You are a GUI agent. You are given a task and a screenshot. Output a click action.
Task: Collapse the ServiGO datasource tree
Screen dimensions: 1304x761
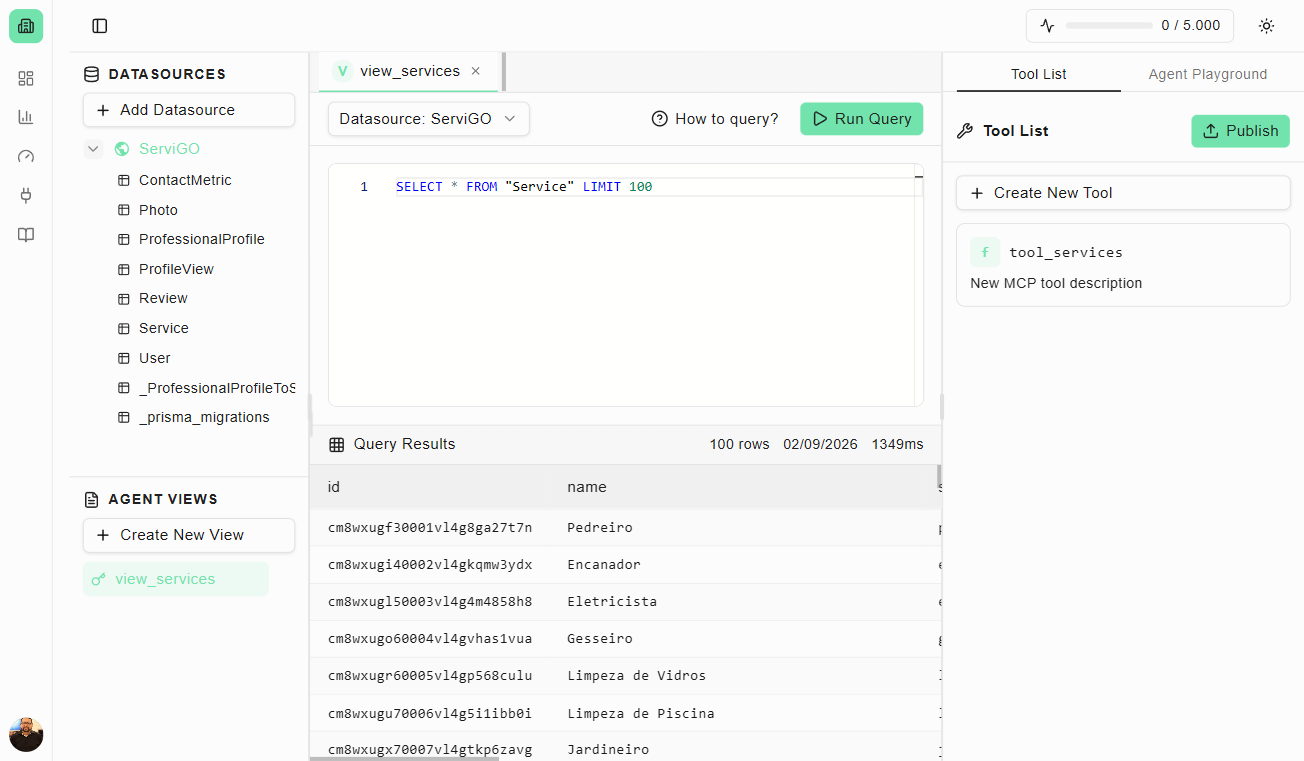93,149
